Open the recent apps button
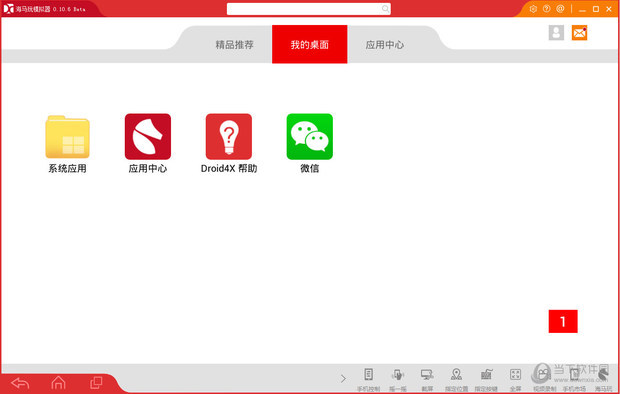The width and height of the screenshot is (620, 394). click(96, 383)
